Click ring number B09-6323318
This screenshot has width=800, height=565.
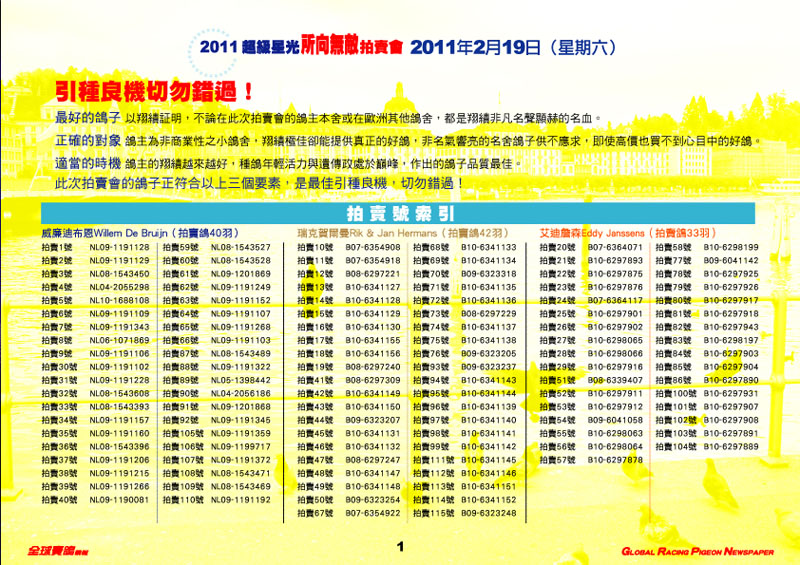click(x=489, y=274)
